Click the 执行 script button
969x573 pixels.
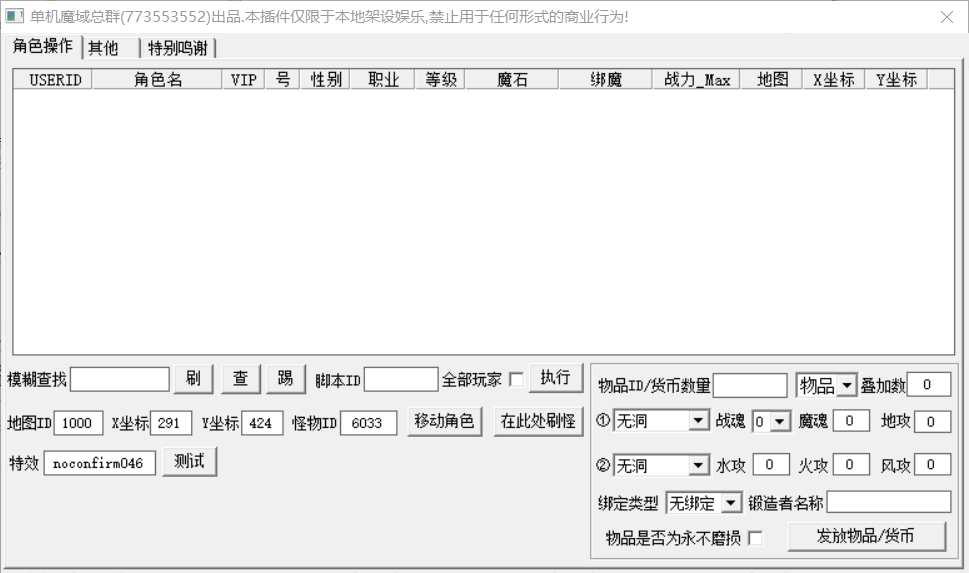(555, 377)
